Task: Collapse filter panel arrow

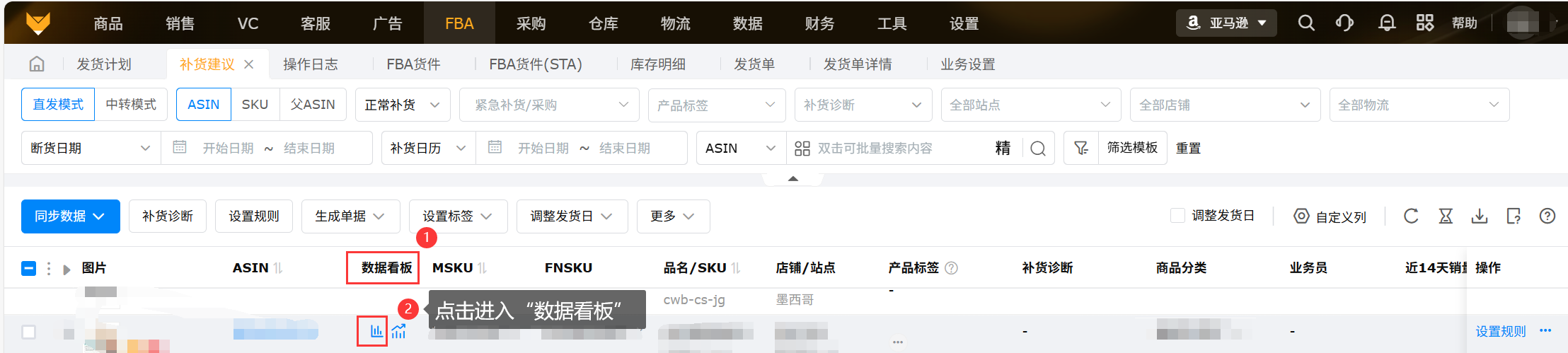Action: point(793,179)
